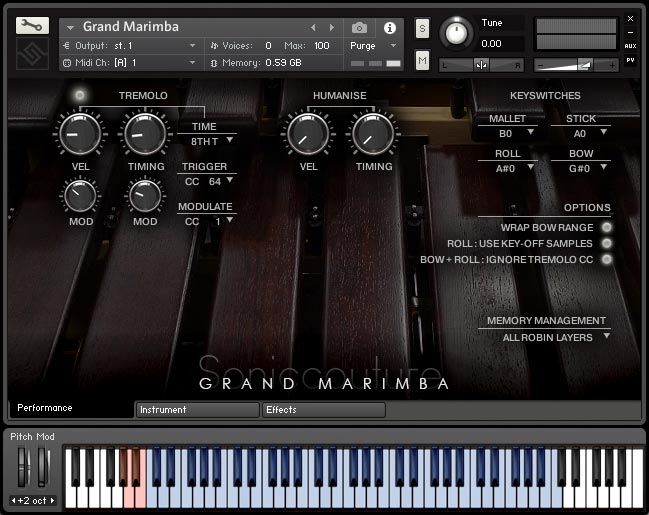The height and width of the screenshot is (515, 649).
Task: Enable Wrap Bow Range option
Action: pos(607,227)
